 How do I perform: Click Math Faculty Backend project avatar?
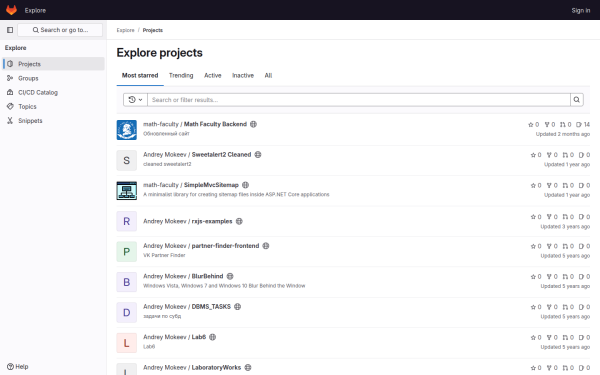point(127,130)
